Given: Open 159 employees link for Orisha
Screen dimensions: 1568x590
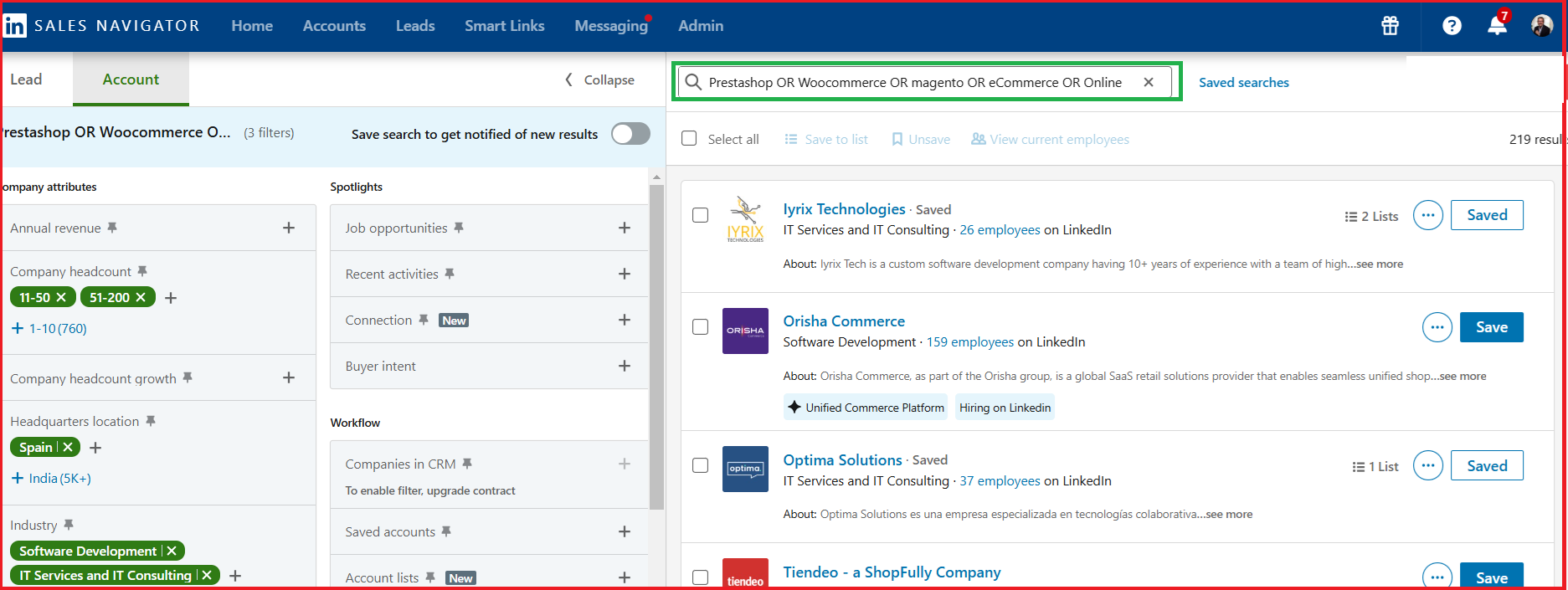Looking at the screenshot, I should click(x=970, y=341).
